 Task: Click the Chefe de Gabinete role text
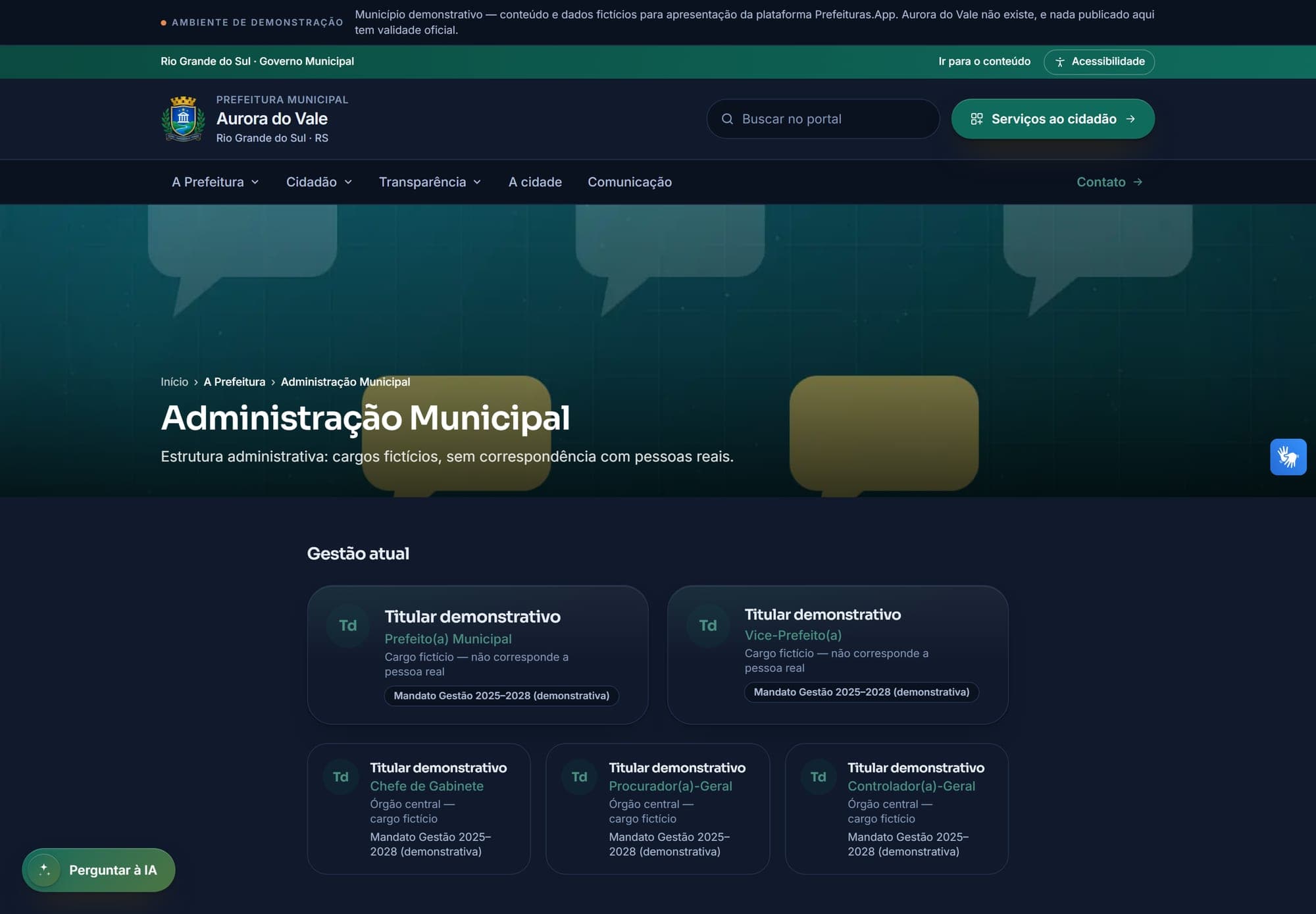tap(426, 786)
